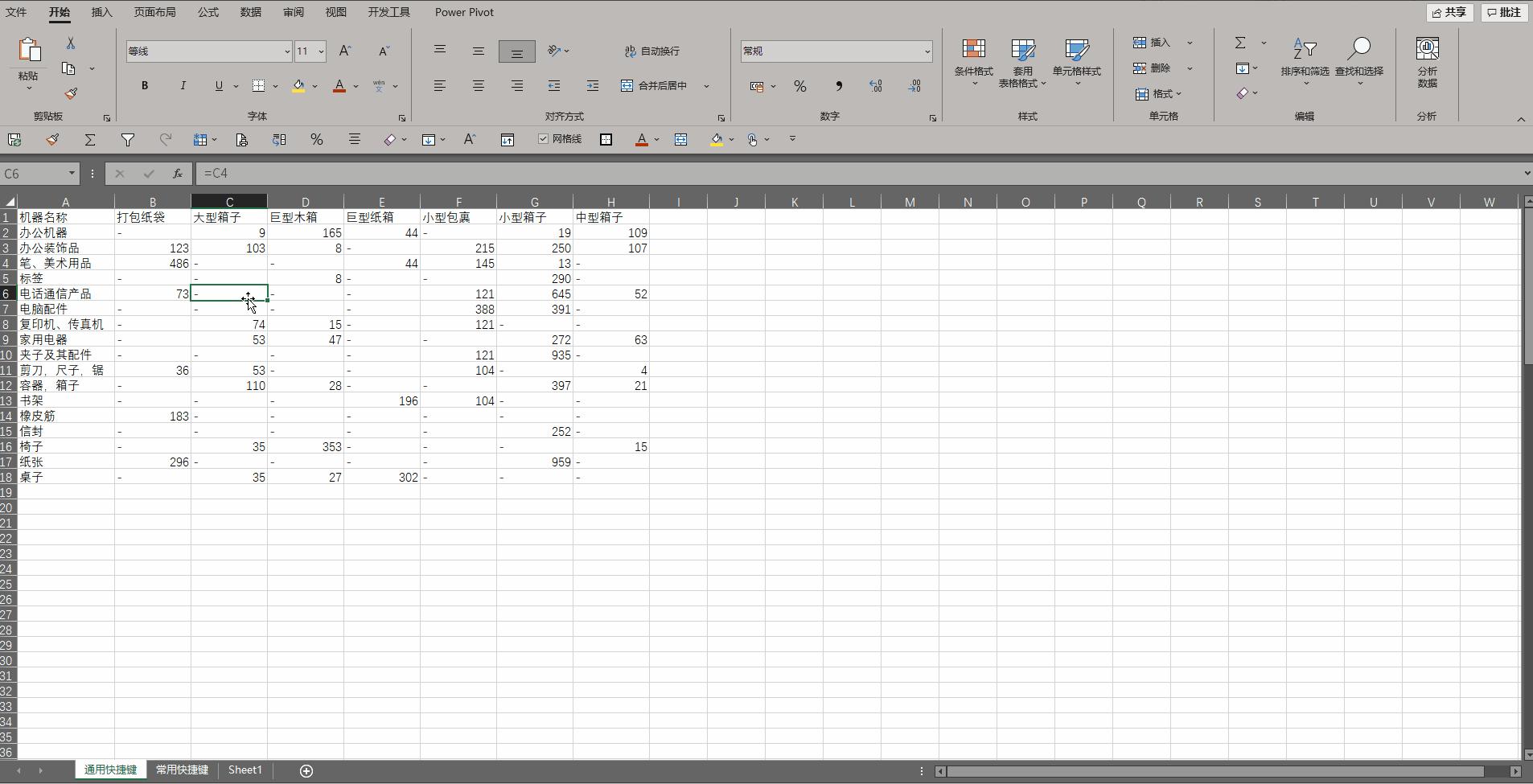Screen dimensions: 1533x784
Task: Apply red font color in quick access toolbar
Action: pyautogui.click(x=642, y=140)
